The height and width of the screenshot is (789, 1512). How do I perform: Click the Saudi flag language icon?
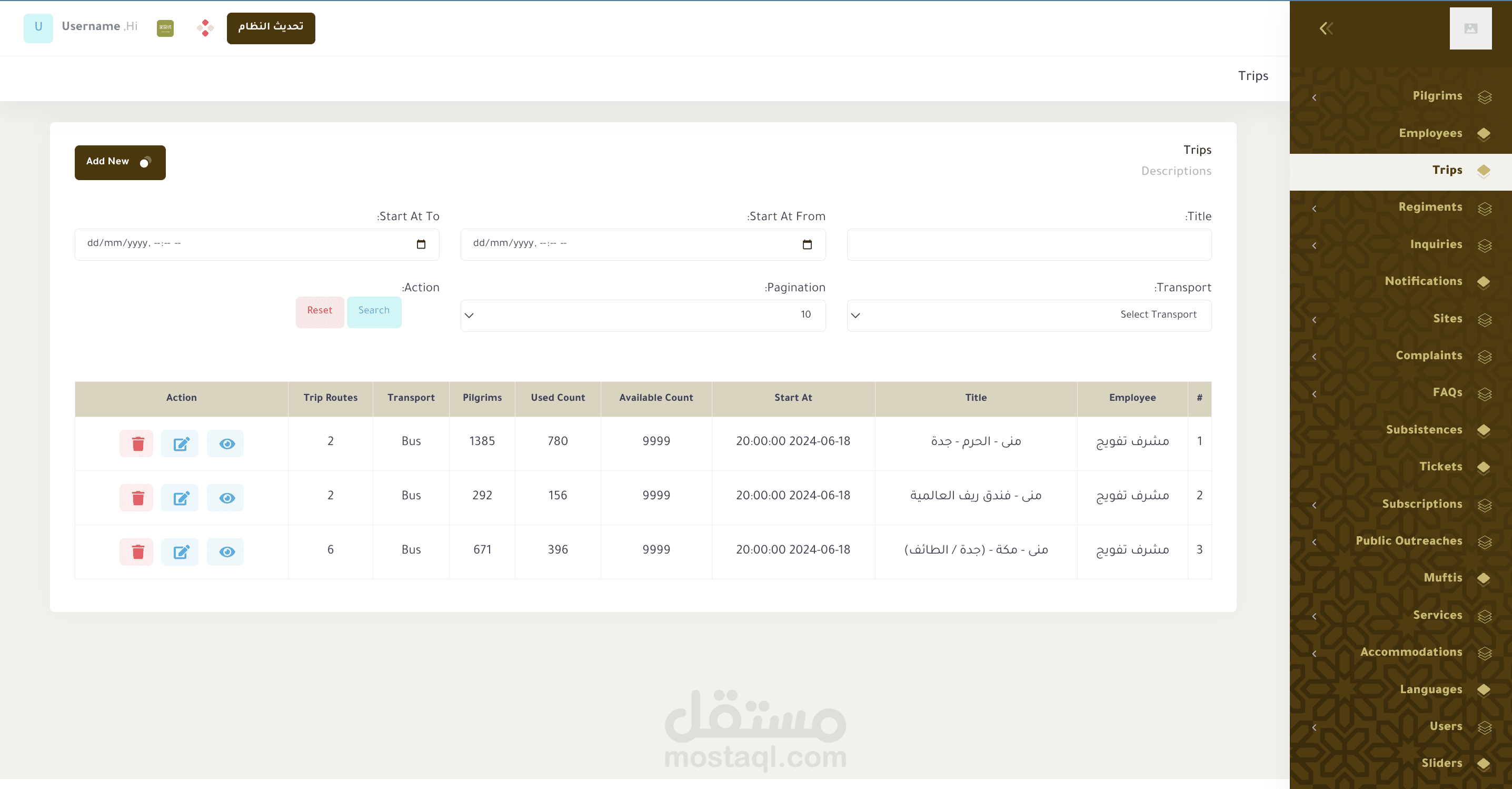click(165, 27)
